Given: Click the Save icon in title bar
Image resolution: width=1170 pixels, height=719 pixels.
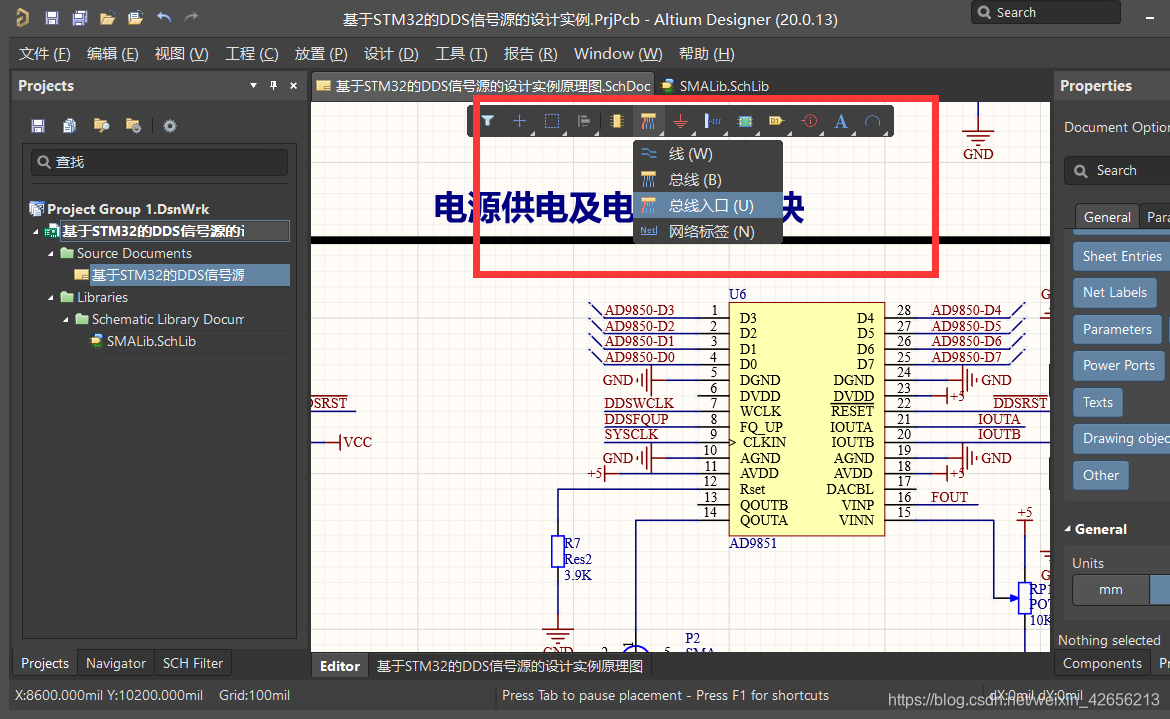Looking at the screenshot, I should click(51, 18).
